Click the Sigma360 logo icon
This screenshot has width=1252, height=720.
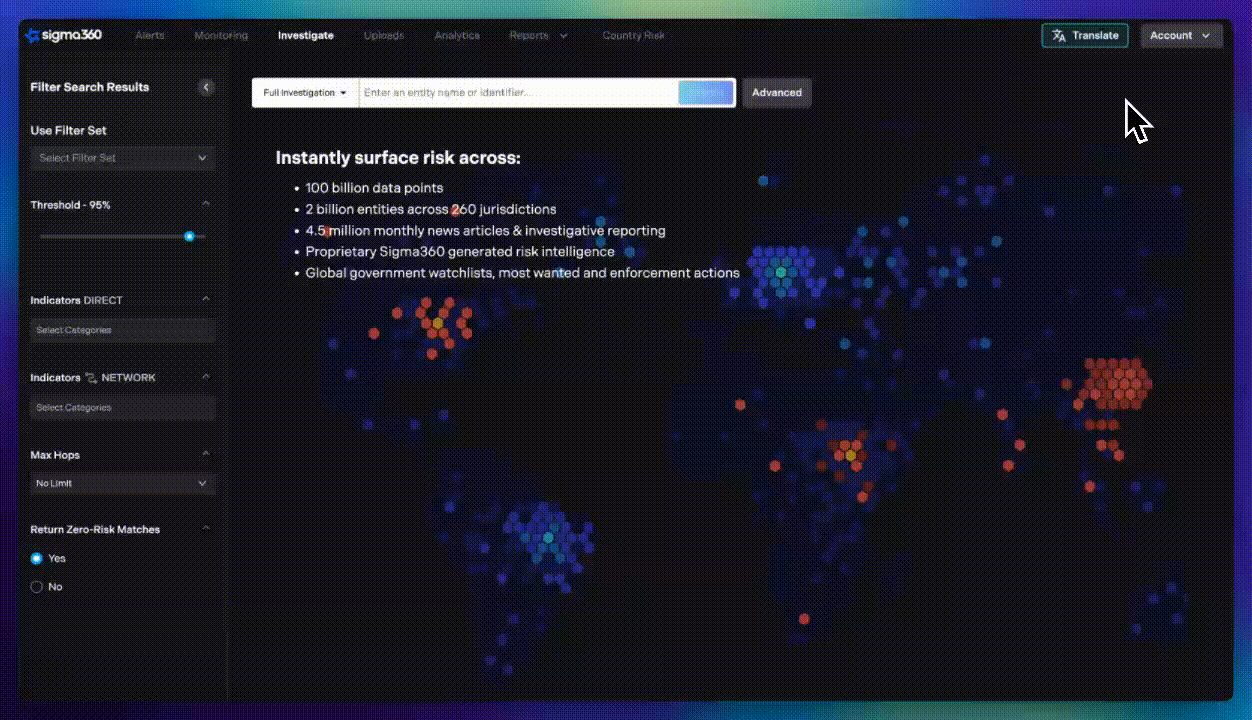coord(31,36)
